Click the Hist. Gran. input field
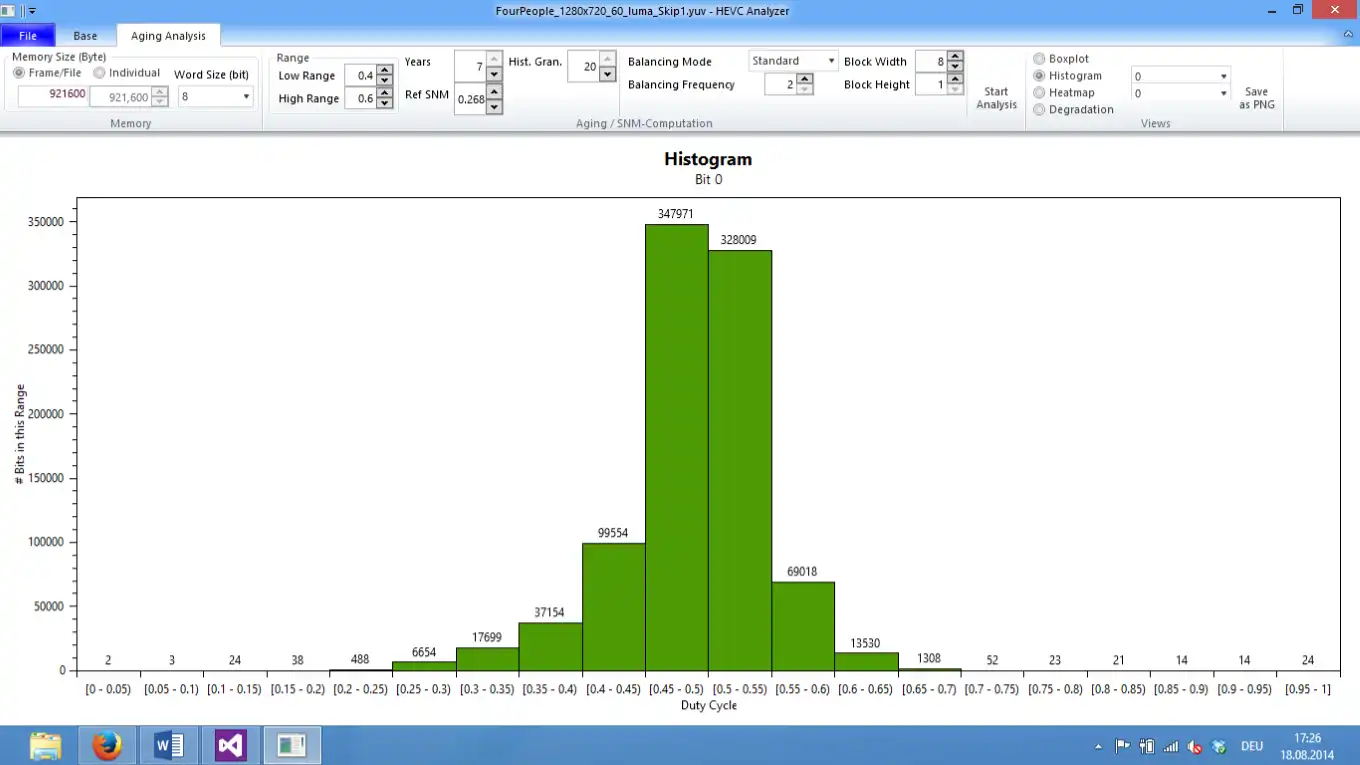Viewport: 1360px width, 765px height. (x=583, y=66)
